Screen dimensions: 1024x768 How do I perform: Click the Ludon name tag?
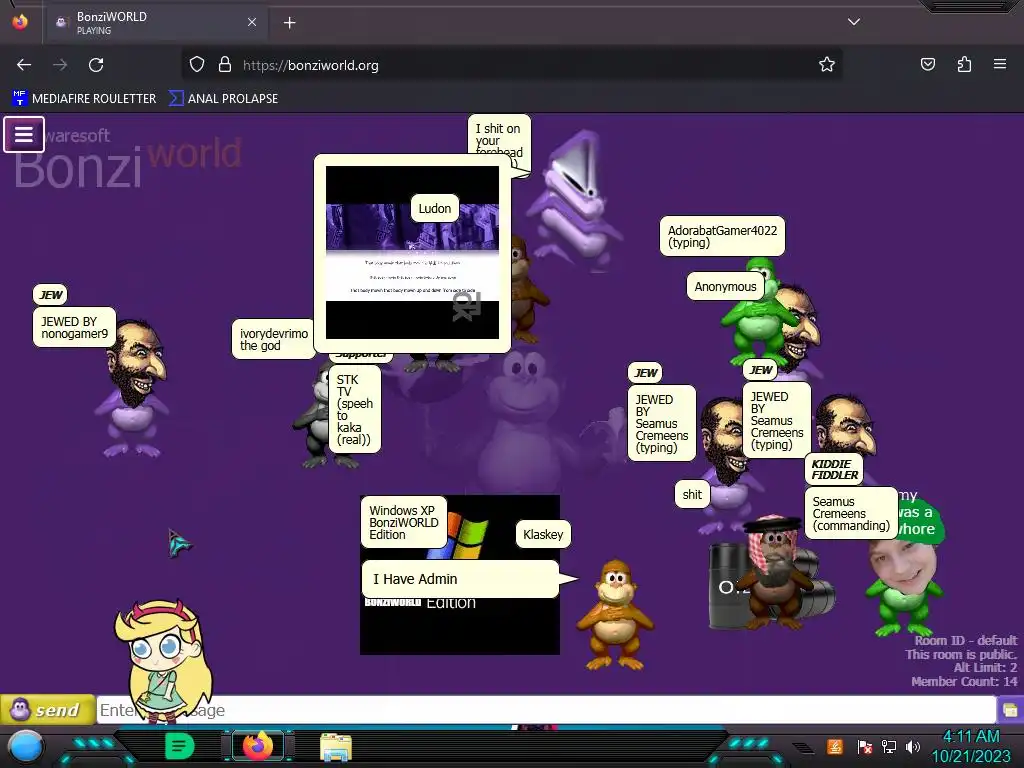coord(434,208)
